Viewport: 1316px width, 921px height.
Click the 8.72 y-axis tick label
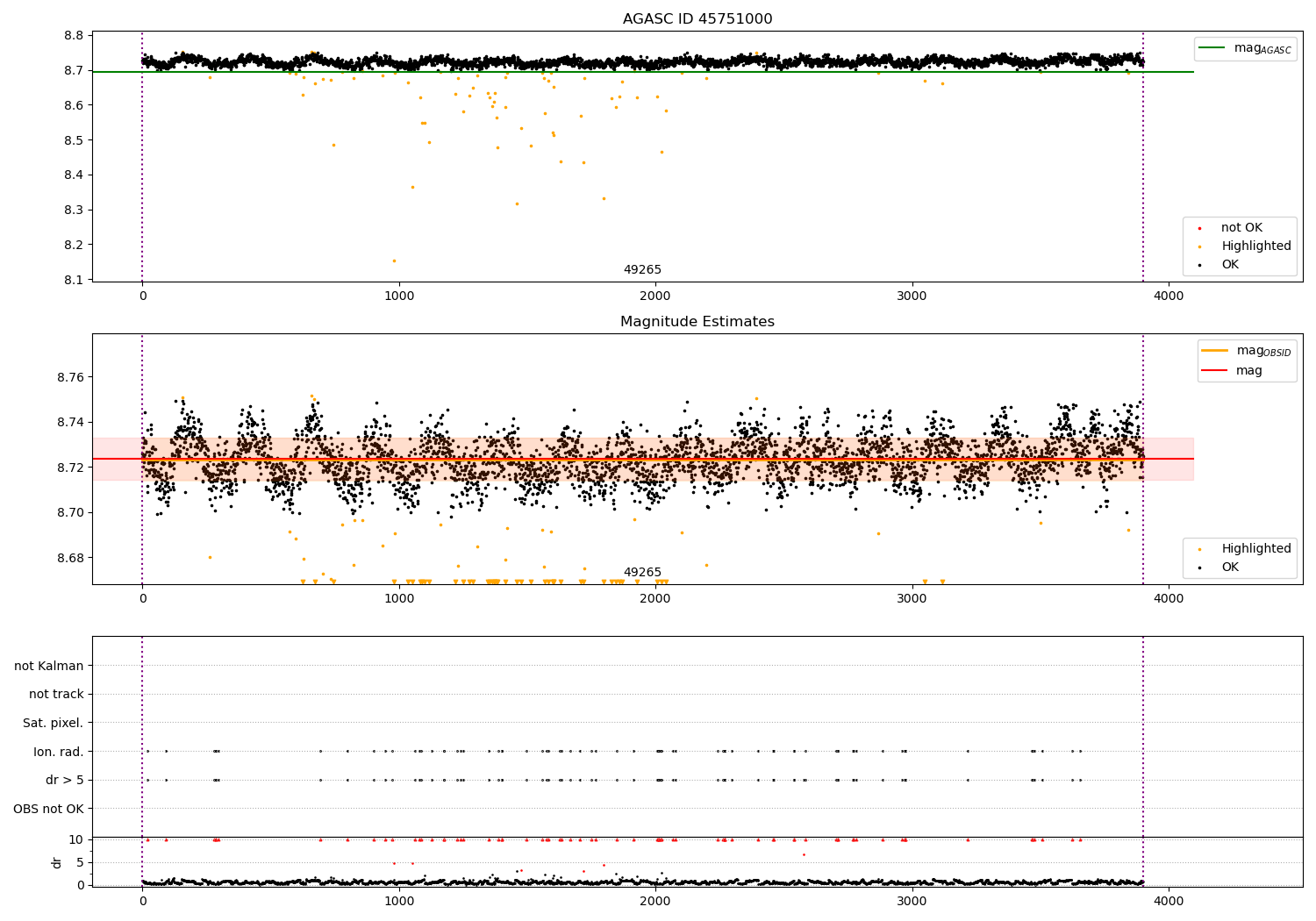coord(70,468)
